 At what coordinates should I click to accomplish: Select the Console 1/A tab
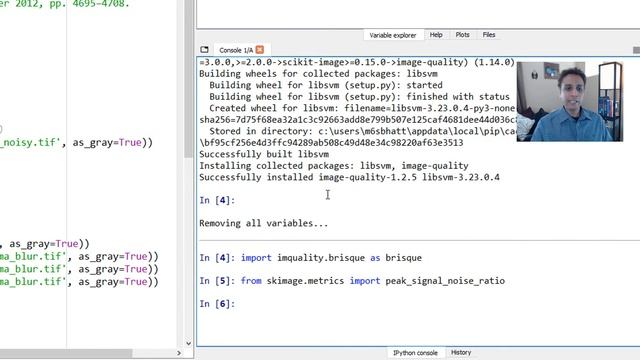[236, 50]
